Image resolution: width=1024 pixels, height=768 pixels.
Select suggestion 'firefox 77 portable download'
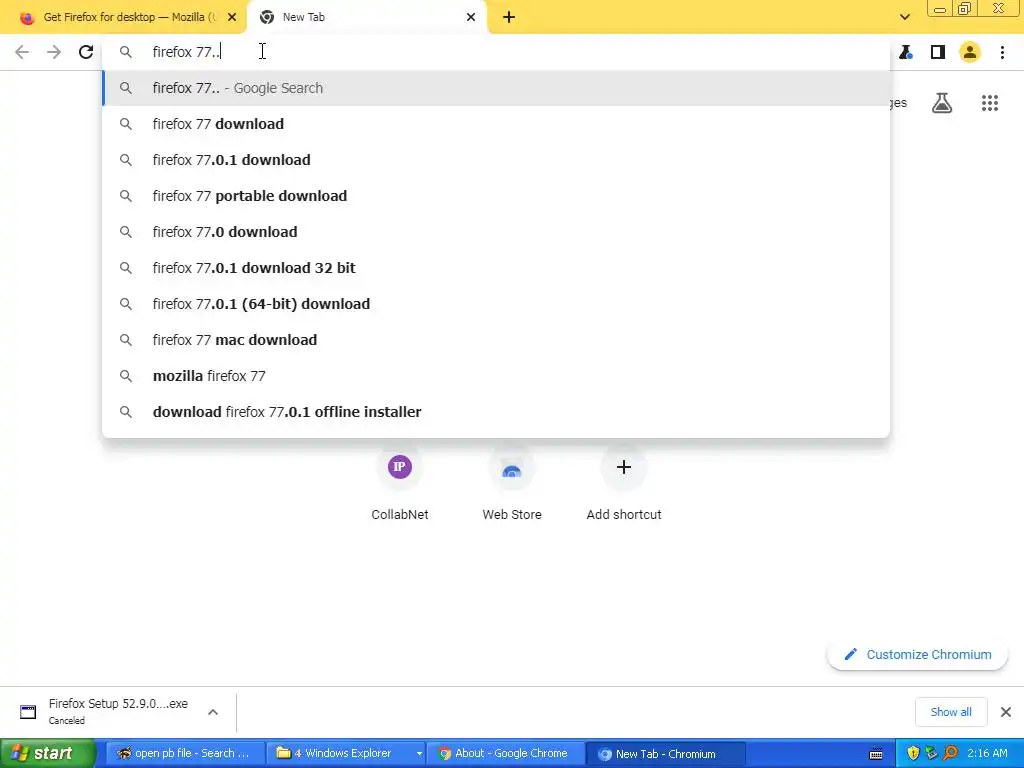(496, 196)
